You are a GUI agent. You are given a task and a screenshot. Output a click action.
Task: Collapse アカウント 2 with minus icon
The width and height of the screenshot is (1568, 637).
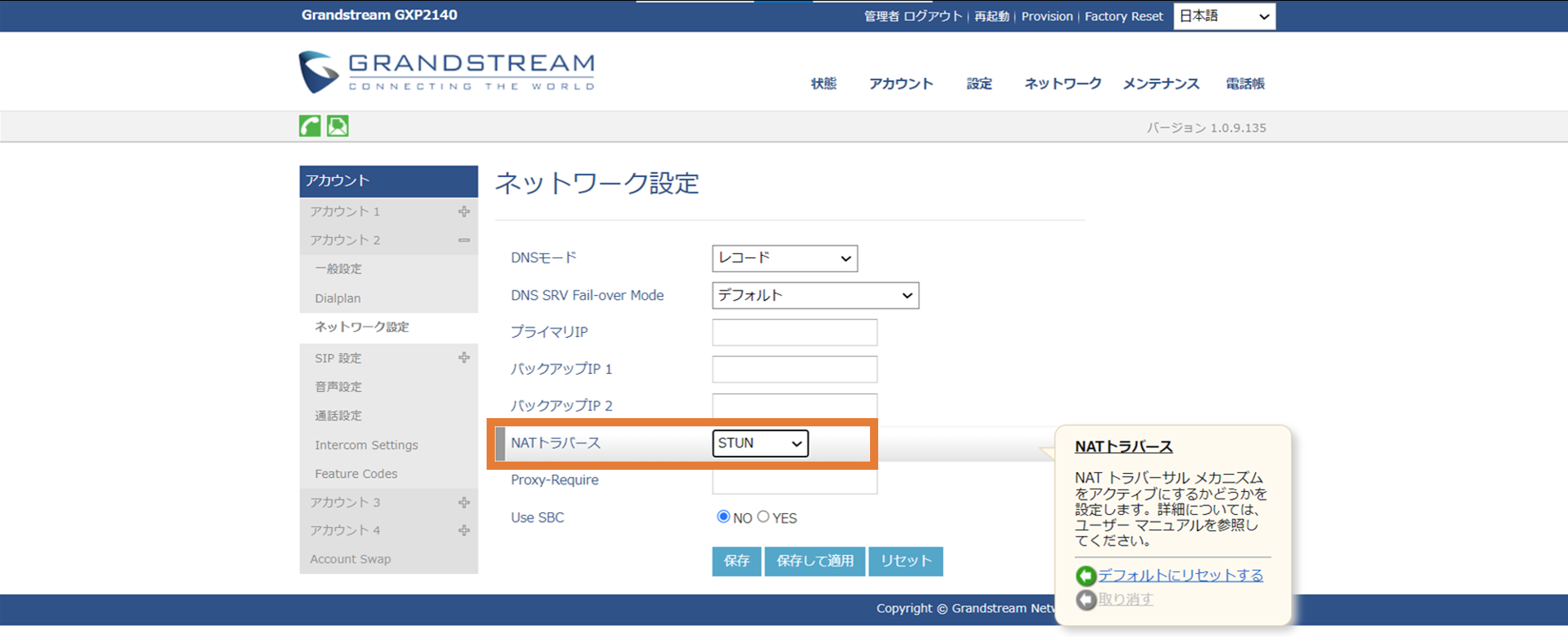464,240
